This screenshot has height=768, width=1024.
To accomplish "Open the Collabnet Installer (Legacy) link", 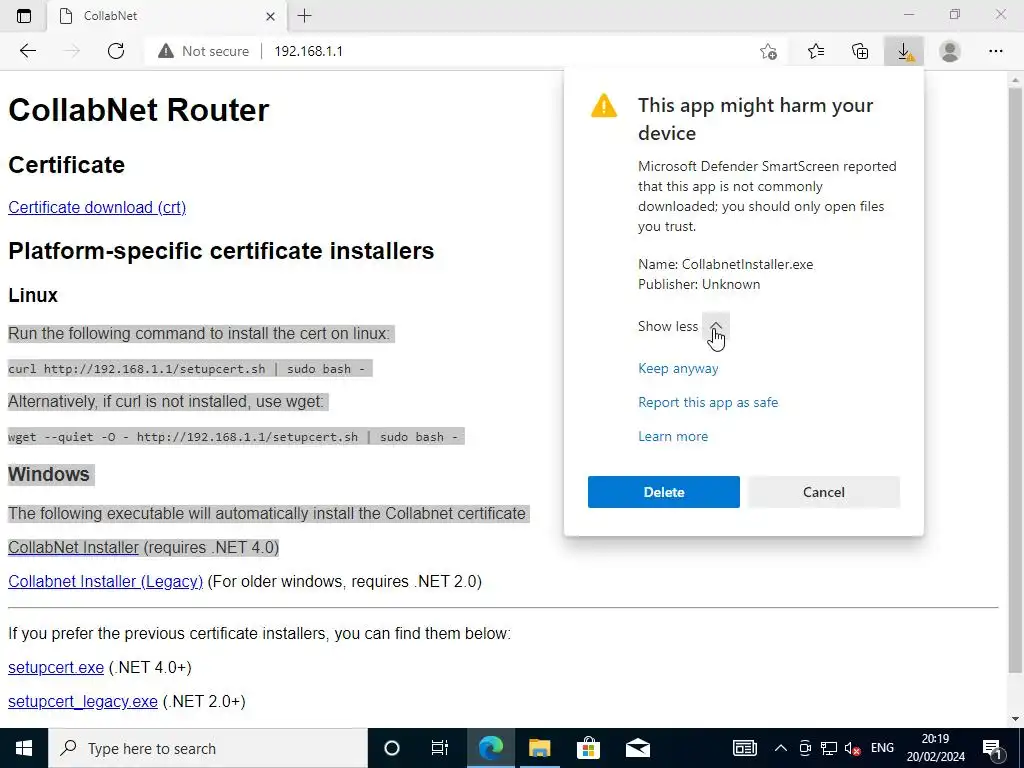I will (x=106, y=581).
